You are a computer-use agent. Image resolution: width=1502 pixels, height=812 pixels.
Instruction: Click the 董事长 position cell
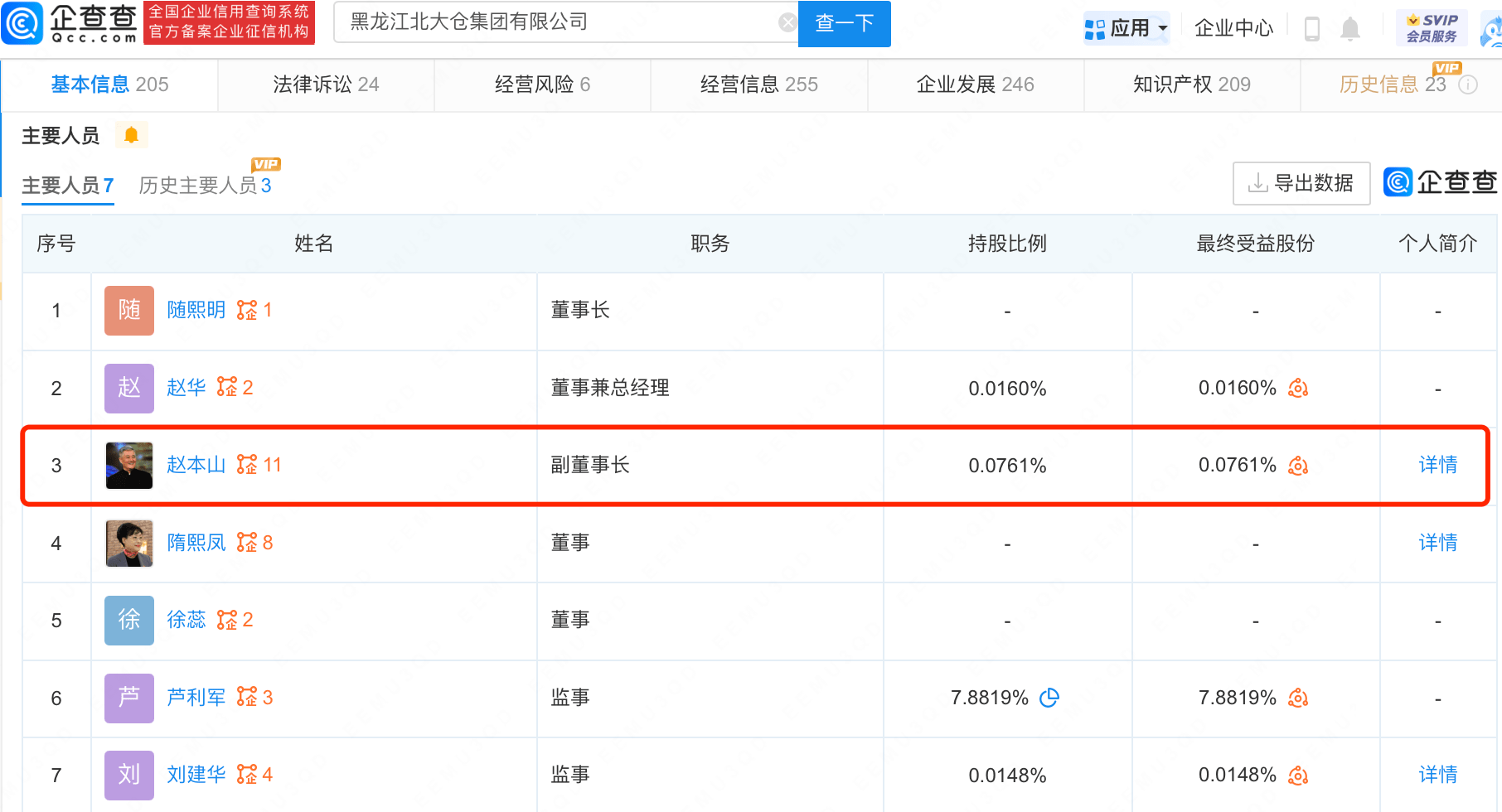tap(710, 311)
